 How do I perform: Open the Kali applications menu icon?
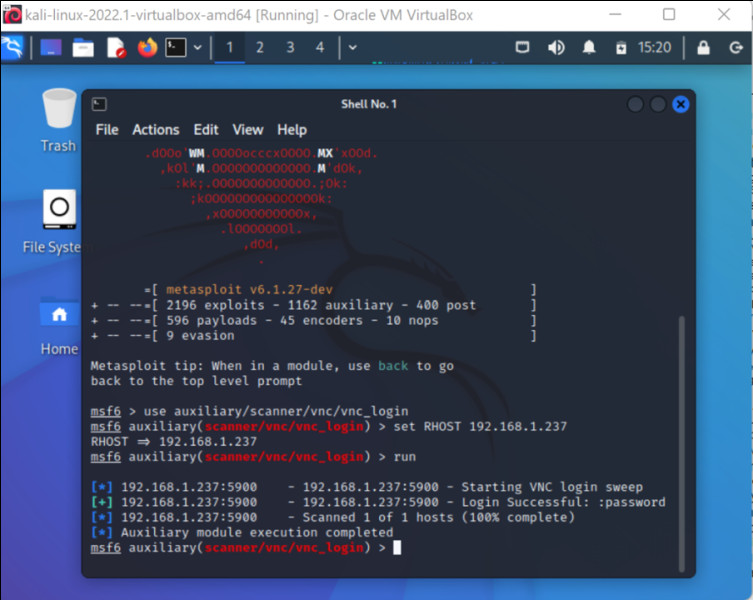point(12,47)
